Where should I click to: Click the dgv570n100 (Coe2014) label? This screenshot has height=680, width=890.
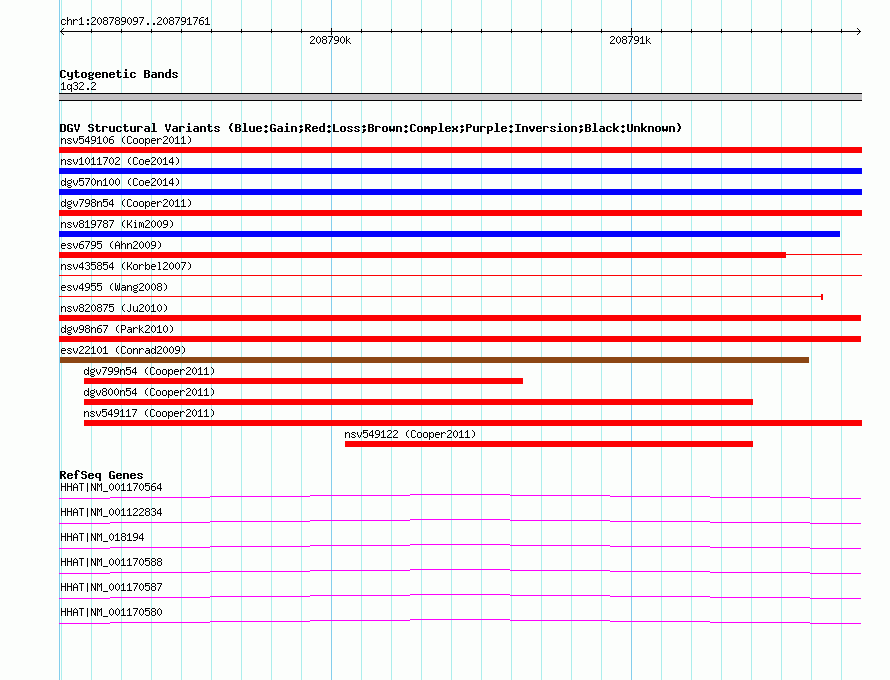click(x=120, y=182)
